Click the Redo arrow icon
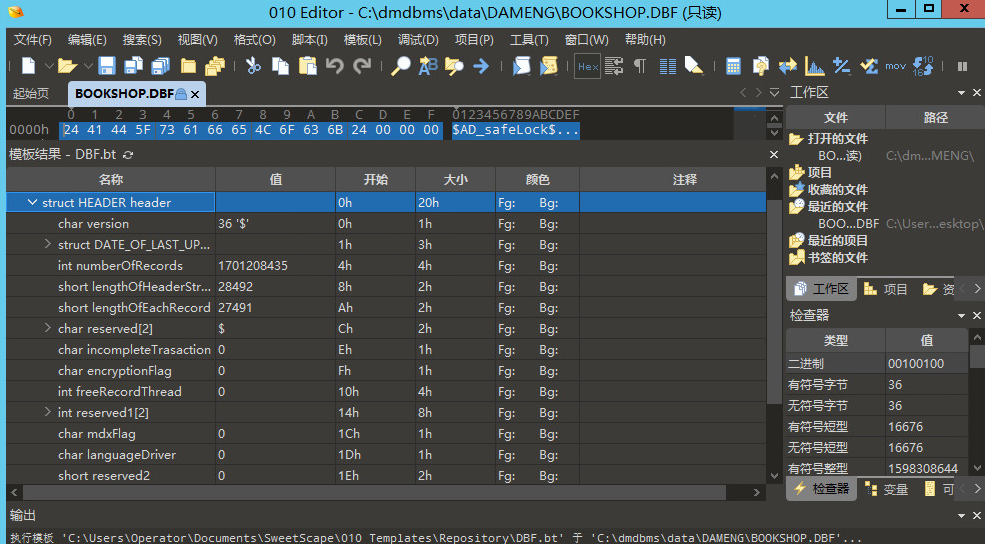Screen dimensions: 985x544 [x=362, y=65]
